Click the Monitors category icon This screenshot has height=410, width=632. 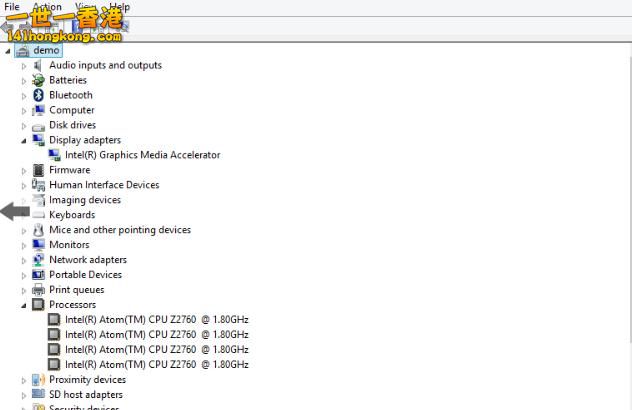tap(39, 245)
